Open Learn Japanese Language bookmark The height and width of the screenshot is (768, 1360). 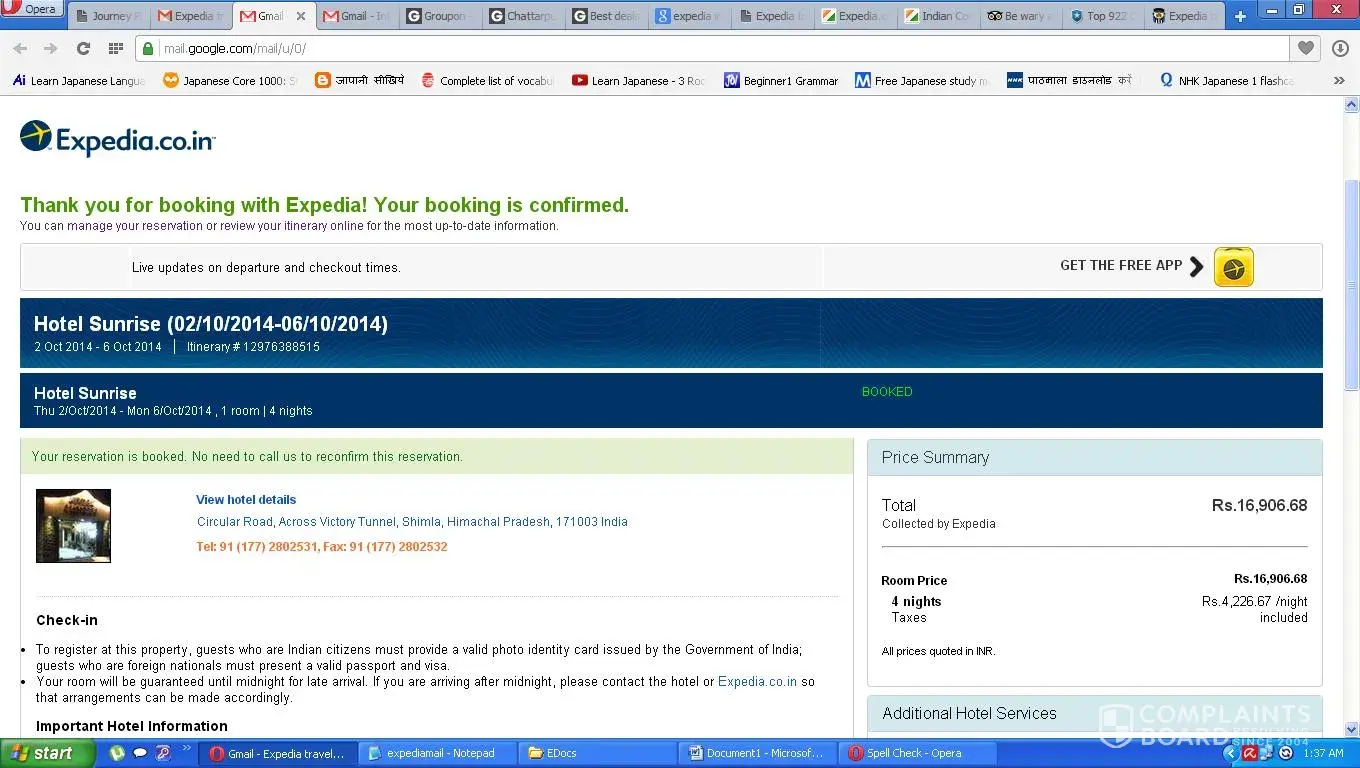coord(79,81)
